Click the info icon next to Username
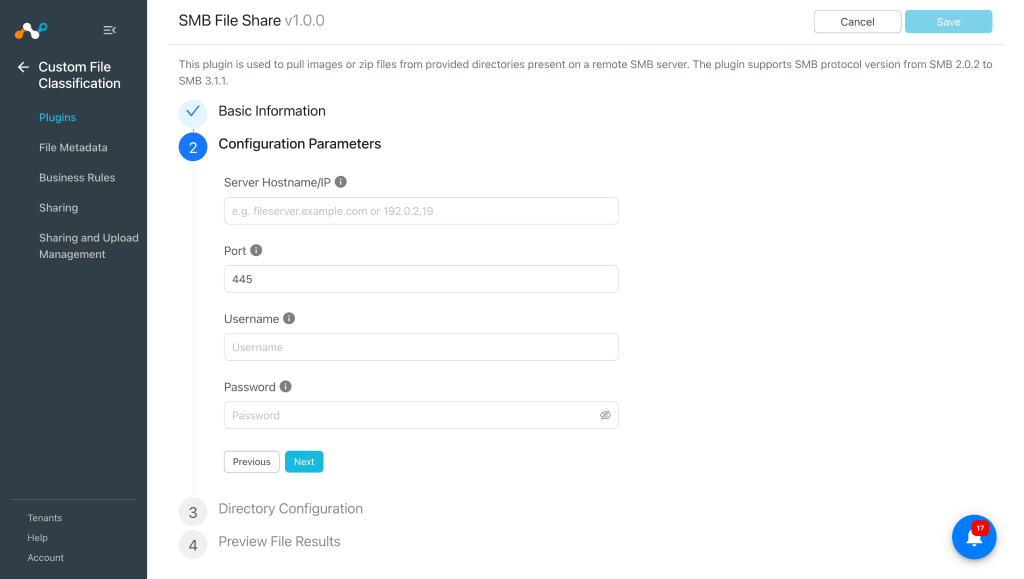Screen dimensions: 1024x579 pos(289,319)
